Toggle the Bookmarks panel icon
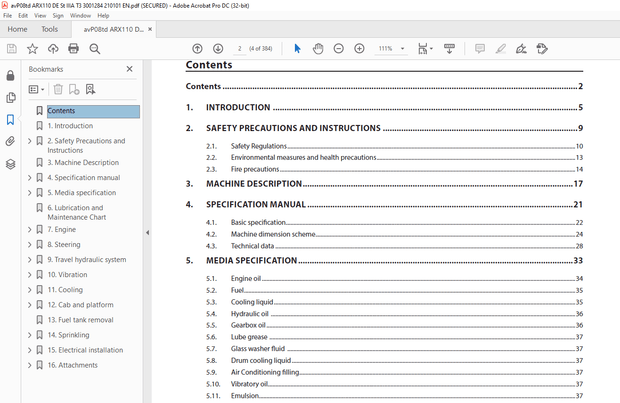 point(10,119)
